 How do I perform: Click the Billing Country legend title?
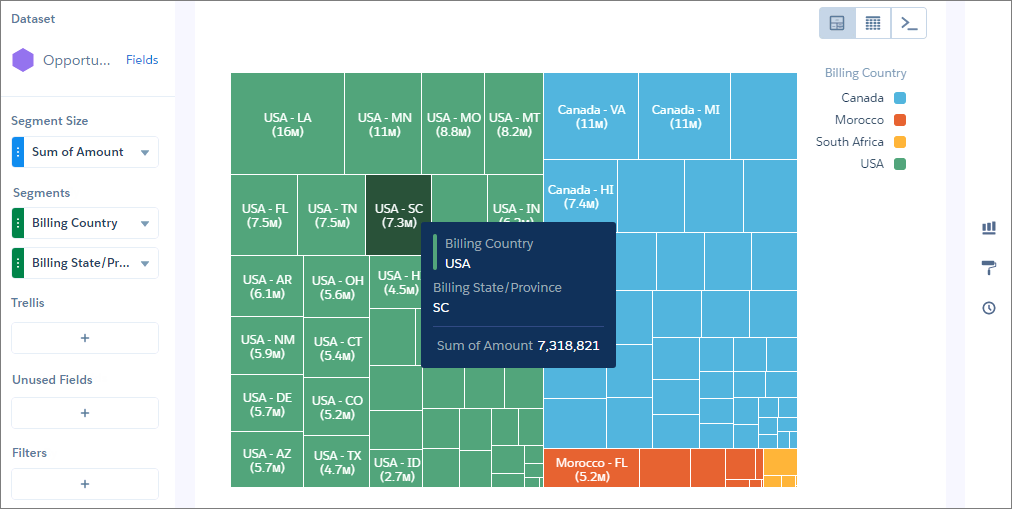(865, 73)
